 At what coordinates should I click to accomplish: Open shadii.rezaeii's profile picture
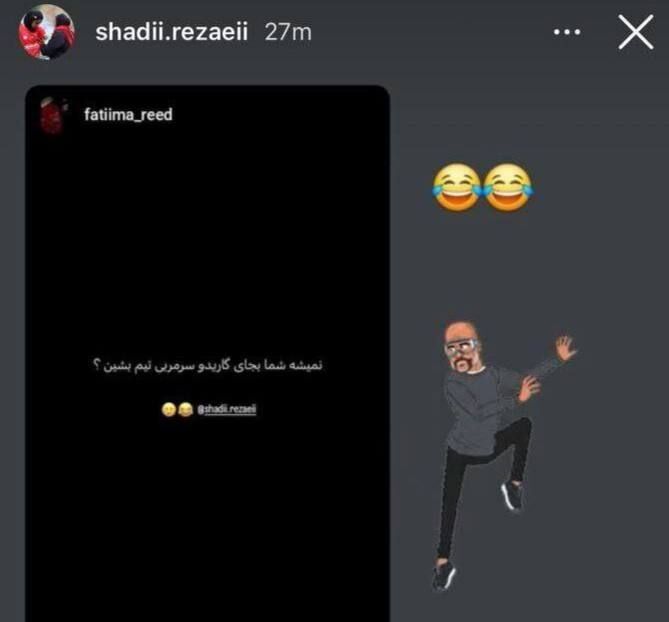(46, 32)
